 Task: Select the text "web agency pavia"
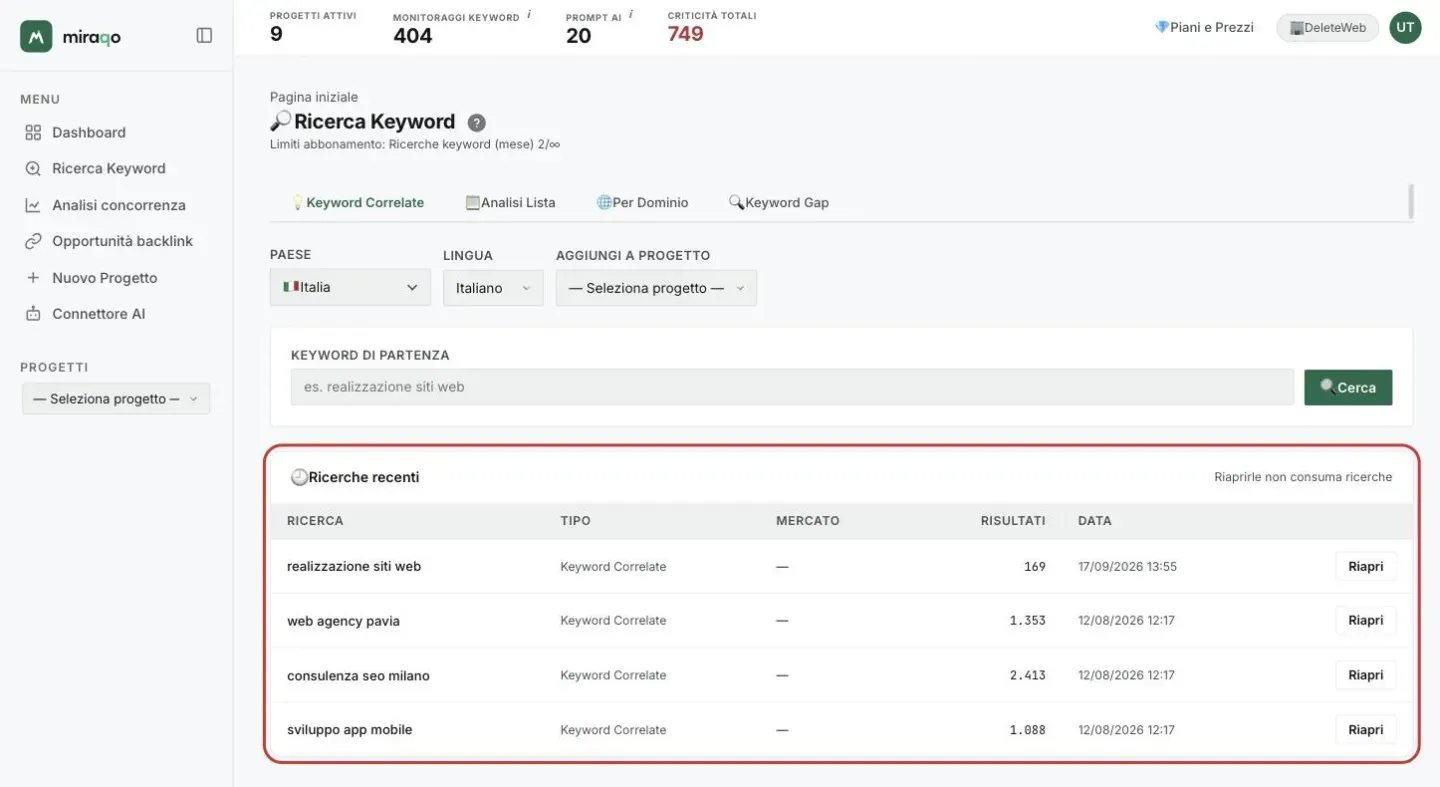[343, 621]
